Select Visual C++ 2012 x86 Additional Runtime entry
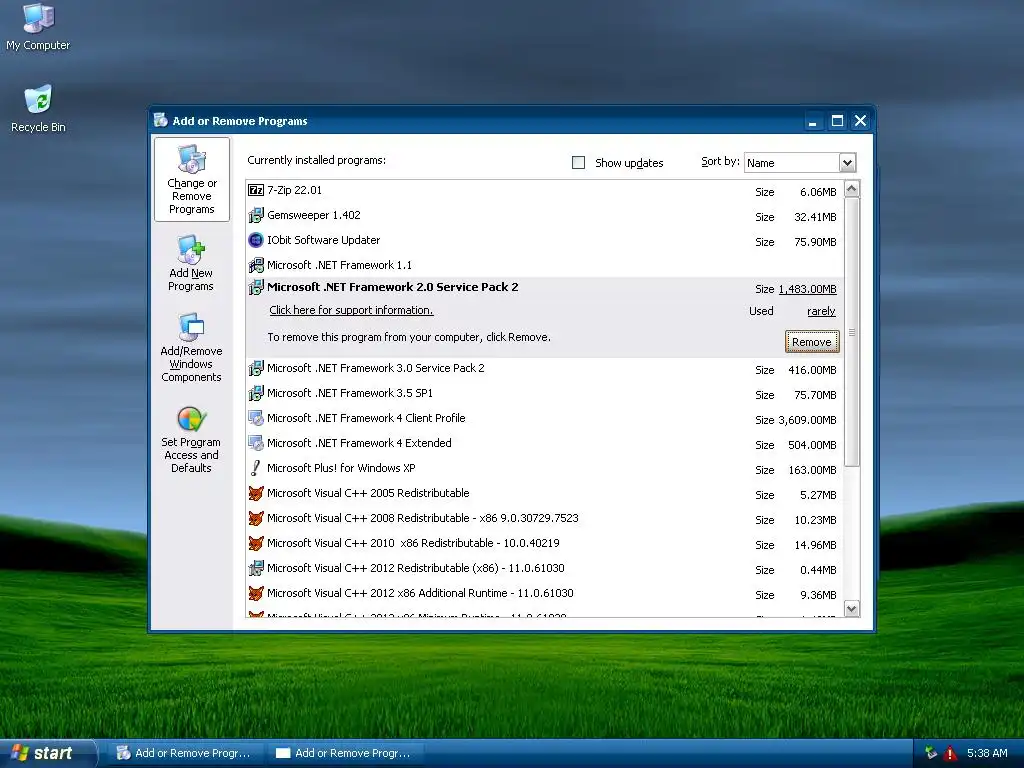The width and height of the screenshot is (1024, 768). [x=545, y=594]
